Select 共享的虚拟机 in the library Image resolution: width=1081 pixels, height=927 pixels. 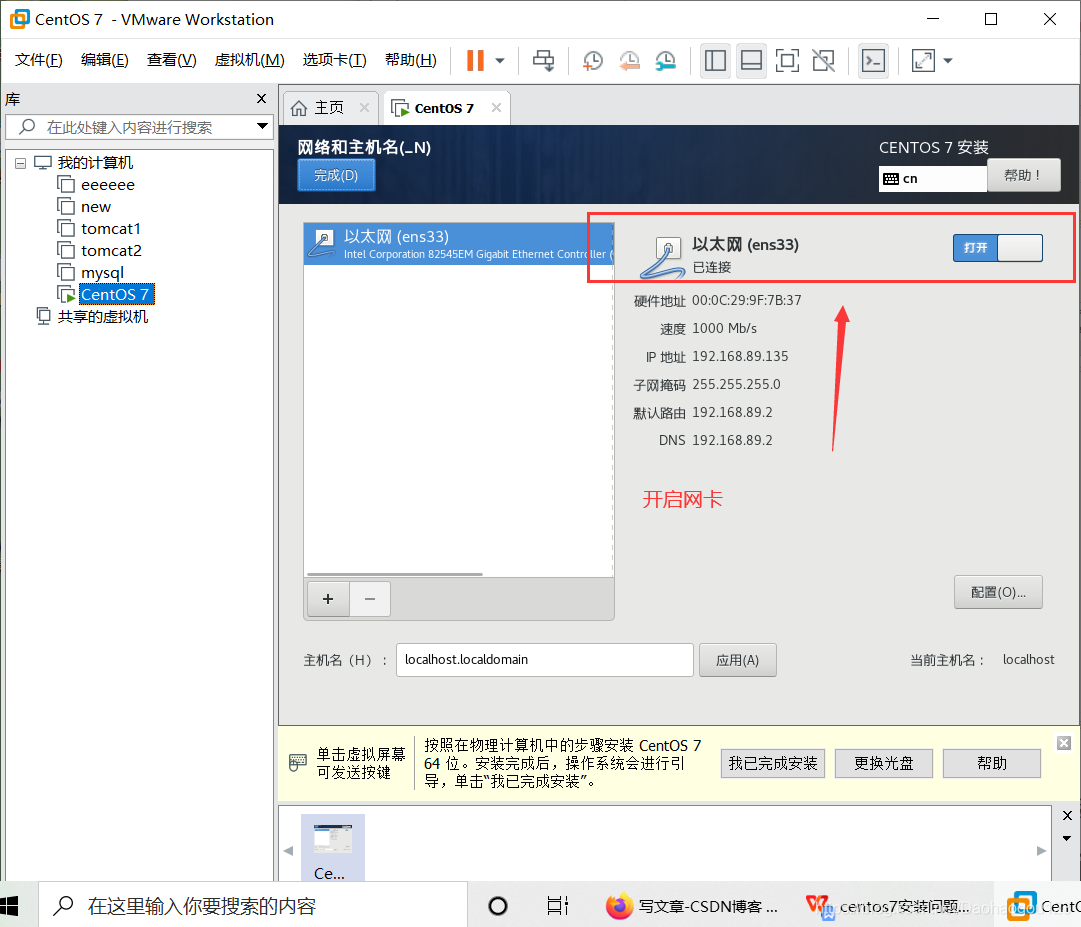click(102, 316)
